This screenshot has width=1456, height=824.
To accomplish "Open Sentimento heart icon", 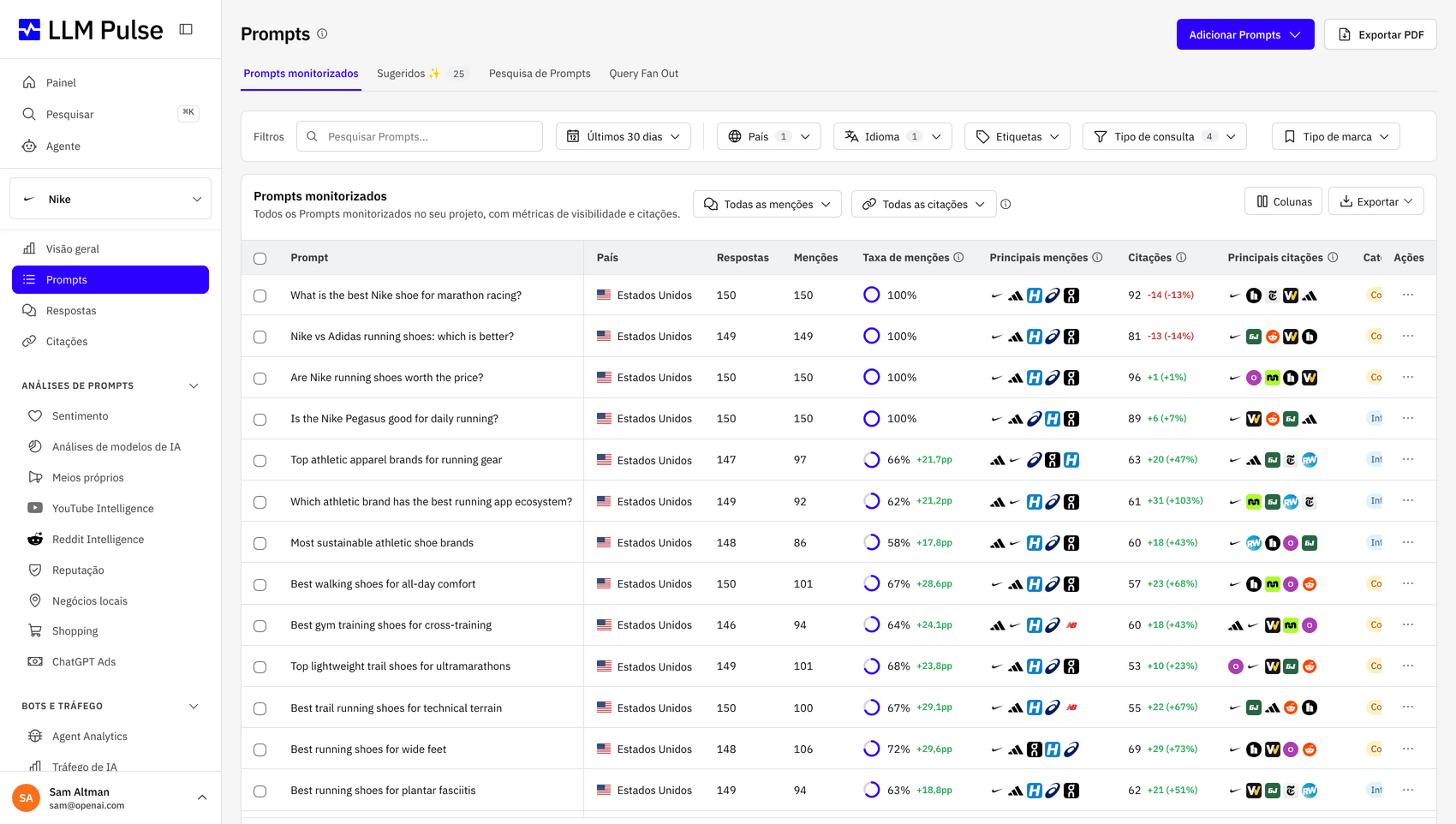I will point(35,415).
